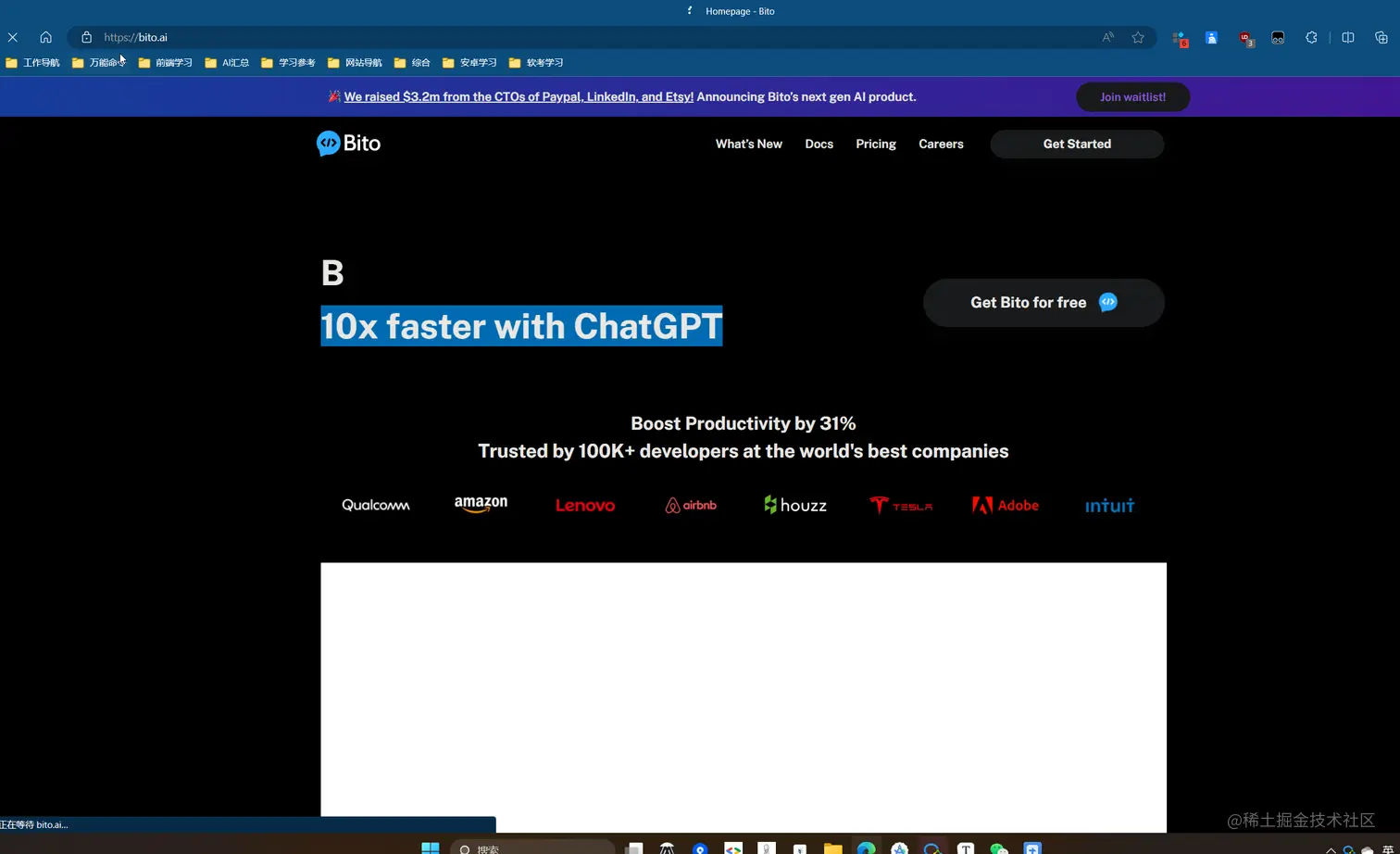The width and height of the screenshot is (1400, 854).
Task: Click the highlighted 10x faster with ChatGPT heading
Action: [521, 326]
